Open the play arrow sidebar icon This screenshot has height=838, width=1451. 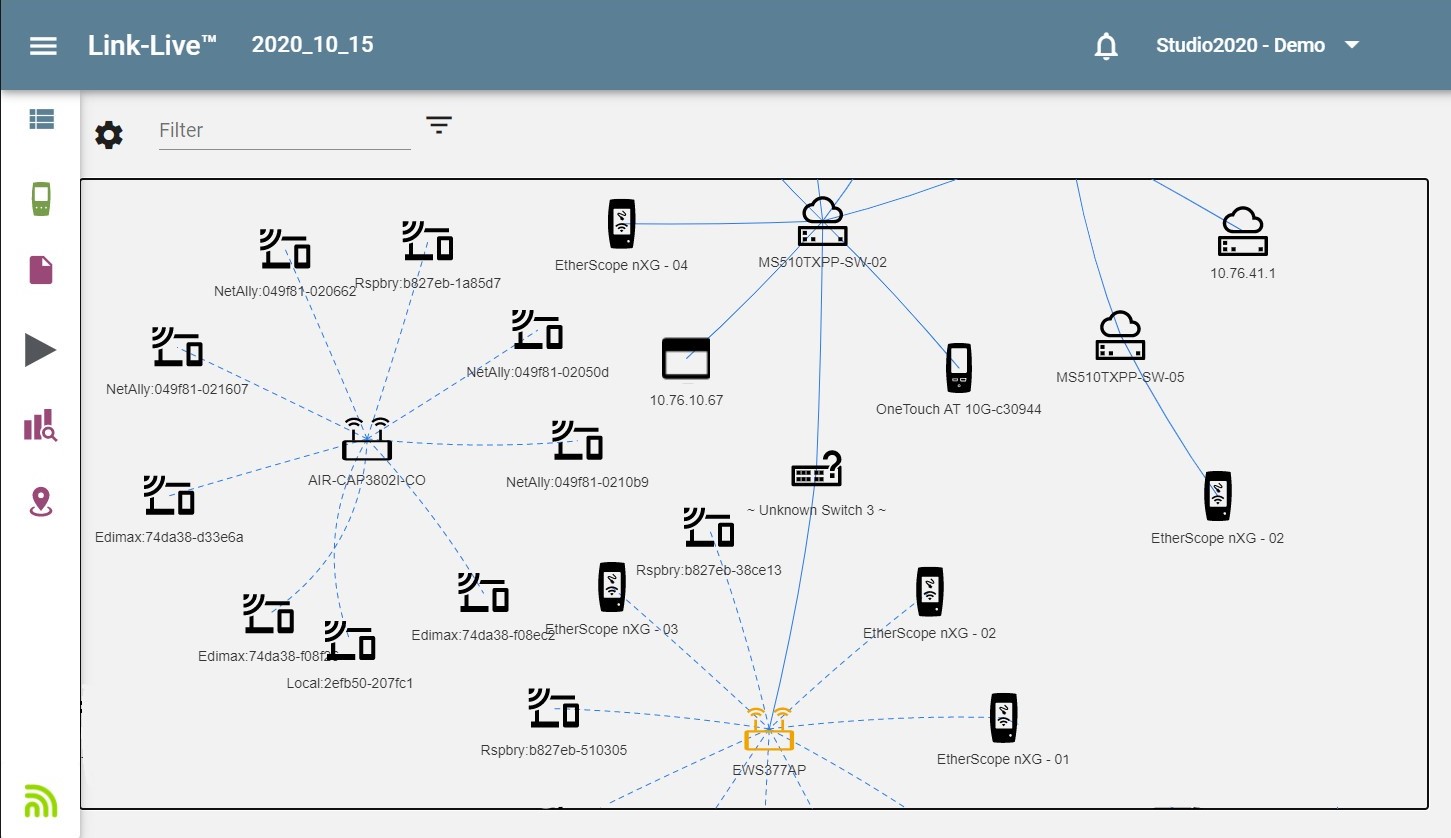coord(41,350)
